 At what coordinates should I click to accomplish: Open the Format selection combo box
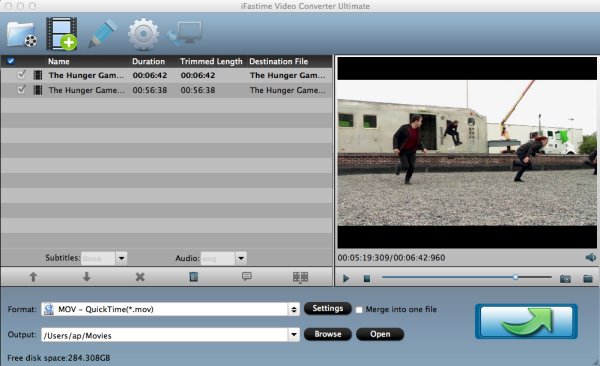171,309
